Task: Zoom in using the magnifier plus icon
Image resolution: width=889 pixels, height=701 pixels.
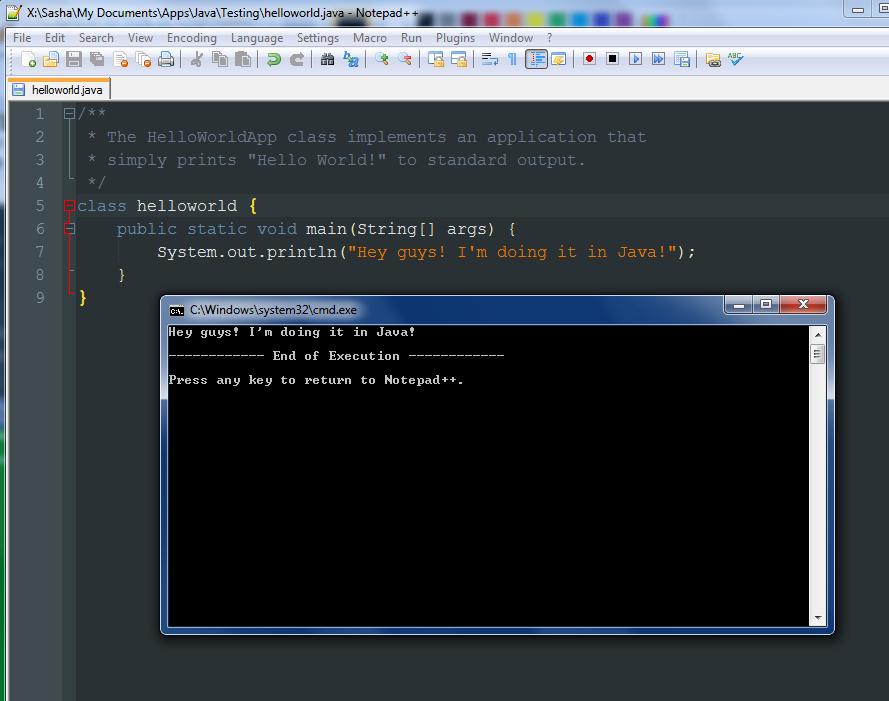Action: coord(382,59)
